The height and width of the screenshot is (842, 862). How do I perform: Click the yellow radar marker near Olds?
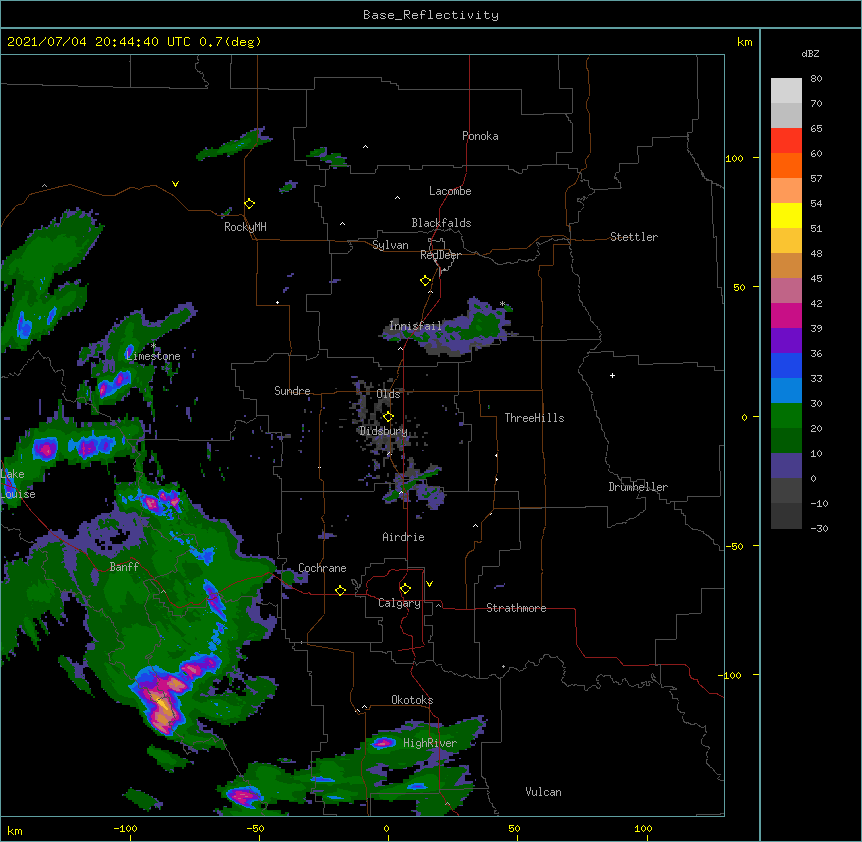pos(388,416)
